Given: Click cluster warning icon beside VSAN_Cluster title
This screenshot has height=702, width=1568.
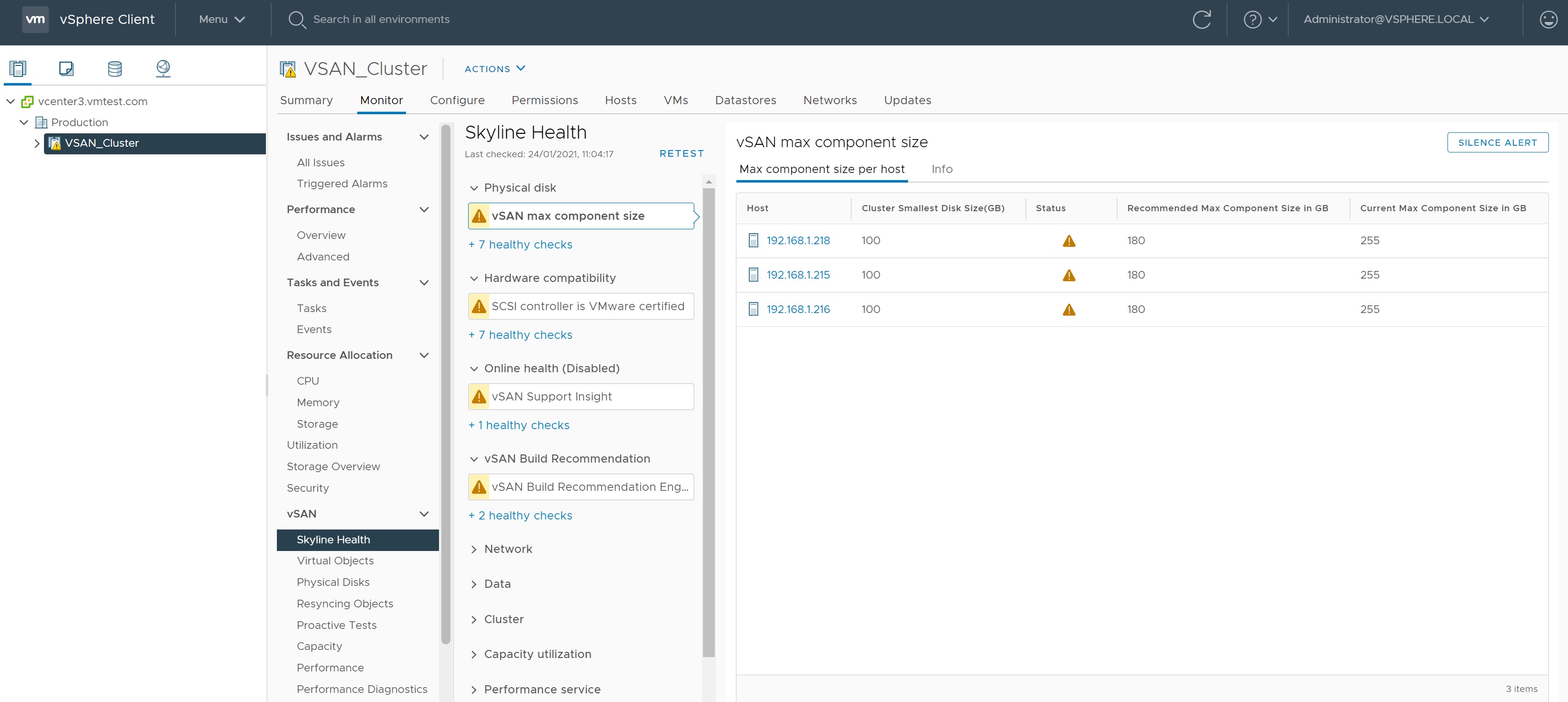Looking at the screenshot, I should tap(288, 69).
